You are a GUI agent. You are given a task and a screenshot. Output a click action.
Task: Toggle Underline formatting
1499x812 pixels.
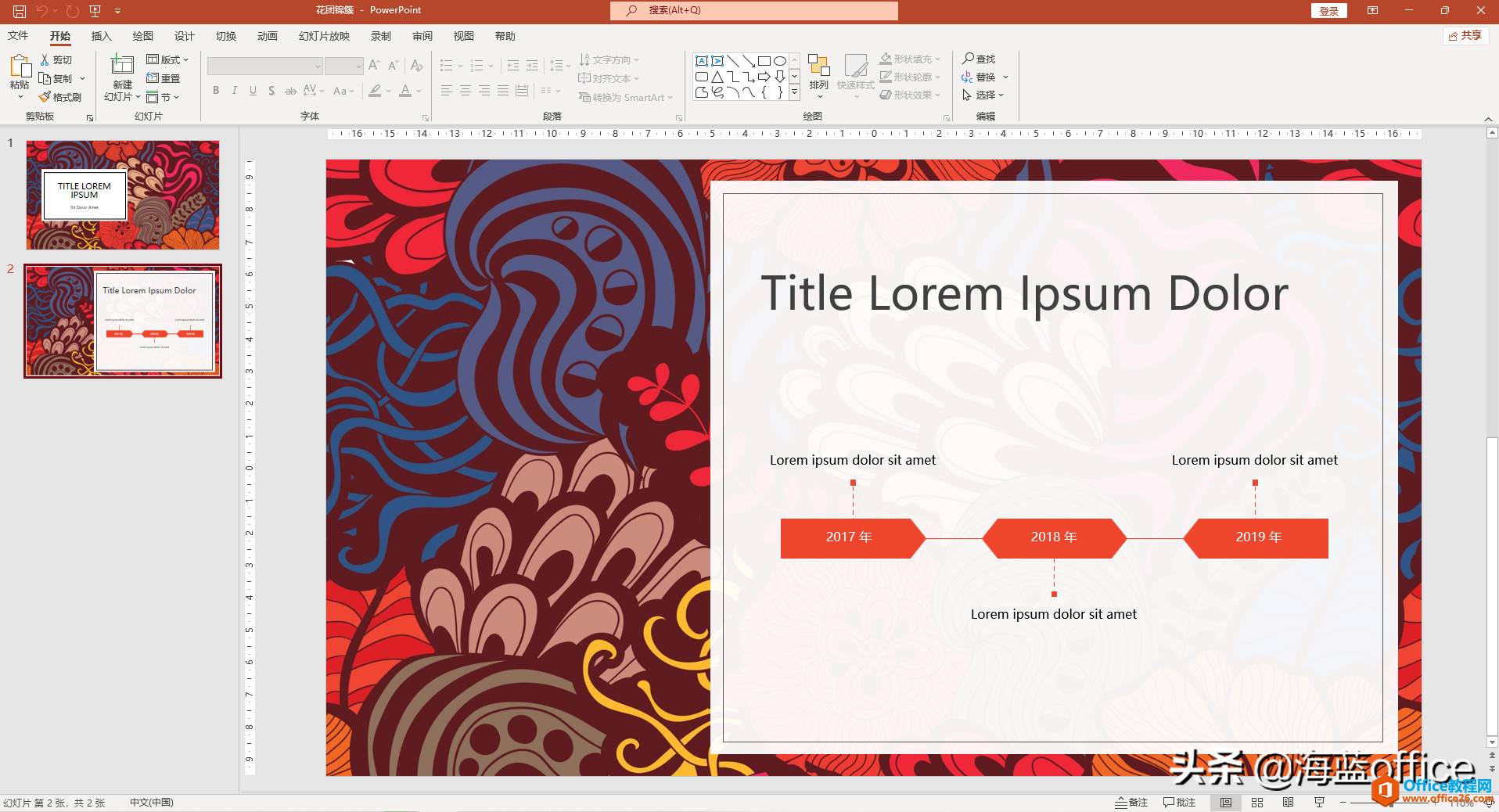click(x=253, y=91)
